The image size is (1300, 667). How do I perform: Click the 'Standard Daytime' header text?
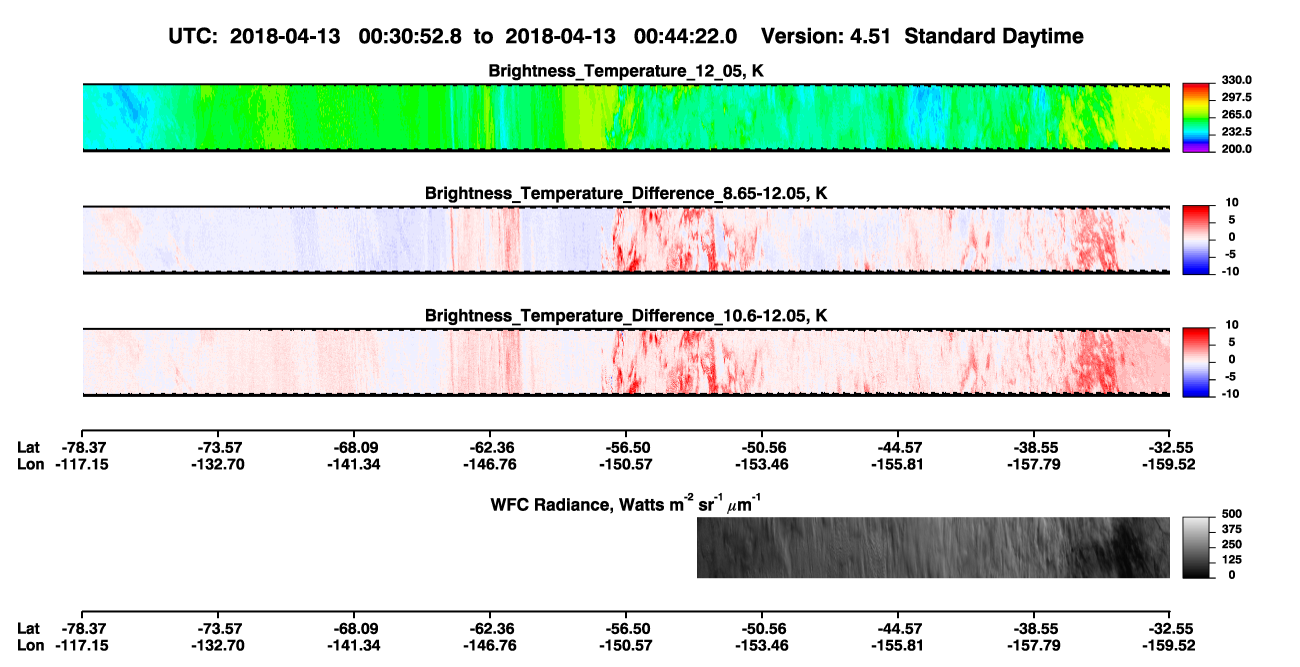(x=992, y=37)
